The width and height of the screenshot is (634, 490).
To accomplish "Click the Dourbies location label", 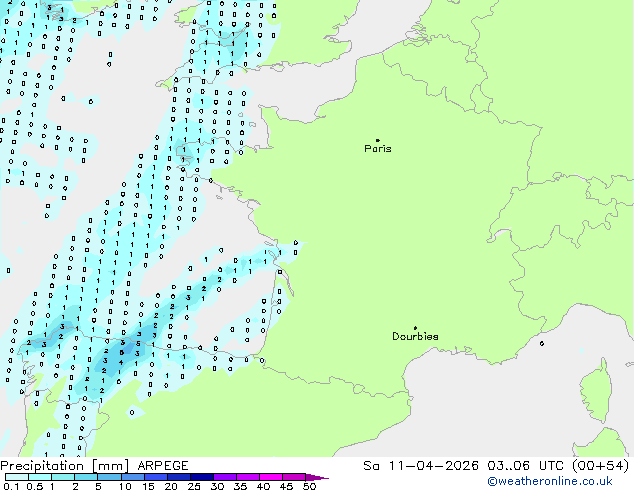I will 415,336.
